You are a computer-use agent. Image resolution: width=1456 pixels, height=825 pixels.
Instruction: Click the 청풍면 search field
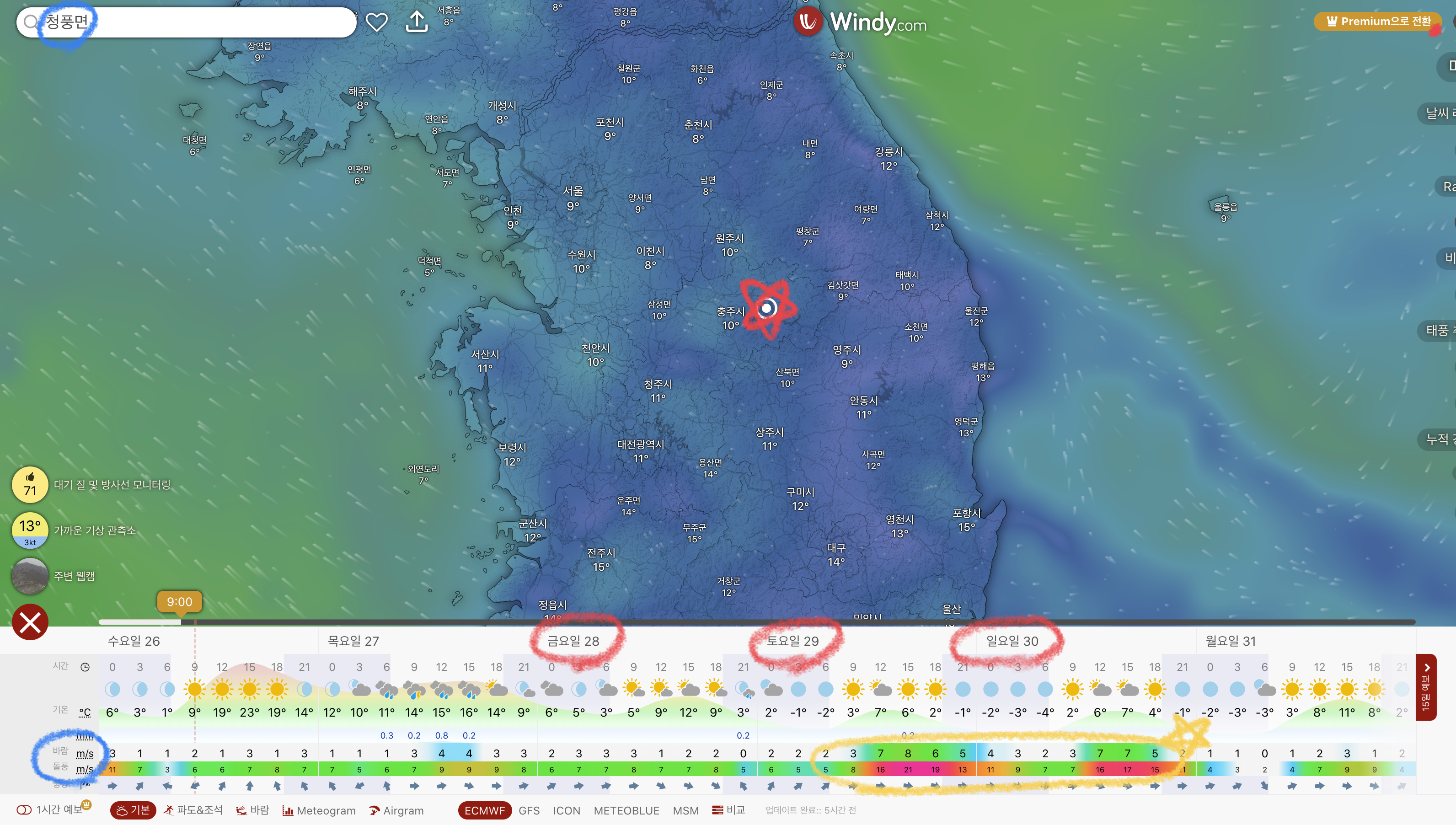(187, 22)
